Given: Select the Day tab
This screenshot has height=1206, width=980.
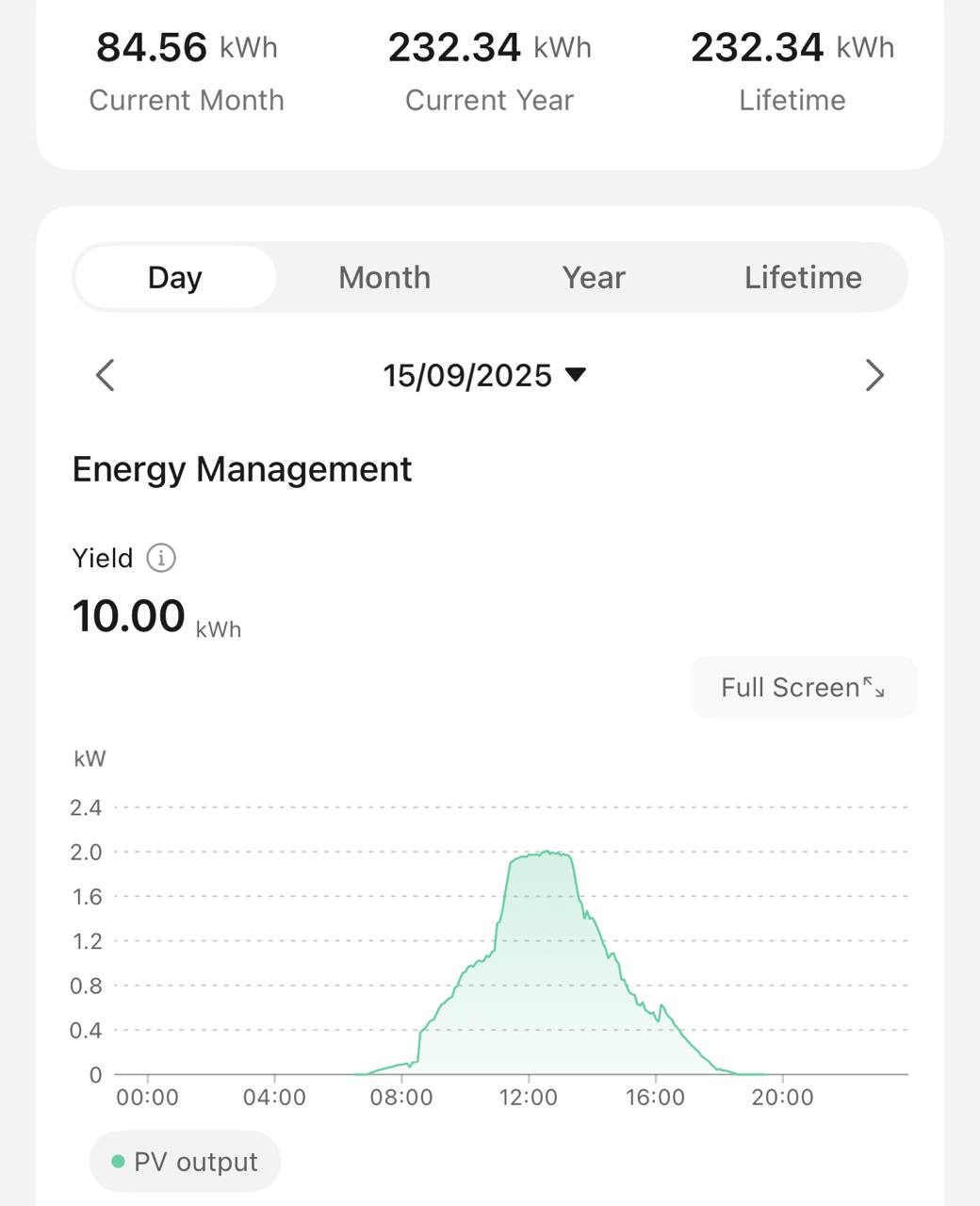Looking at the screenshot, I should click(x=175, y=278).
